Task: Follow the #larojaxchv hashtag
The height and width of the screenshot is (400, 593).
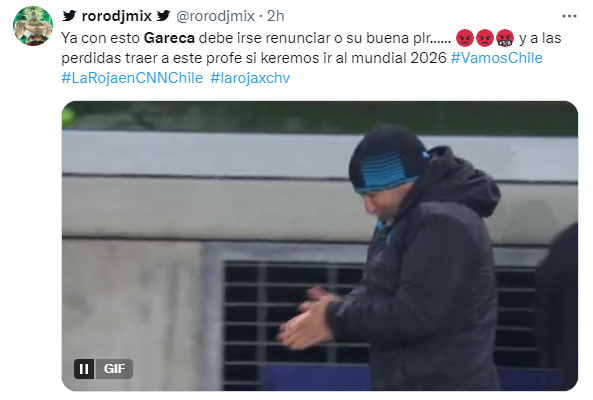Action: (250, 78)
